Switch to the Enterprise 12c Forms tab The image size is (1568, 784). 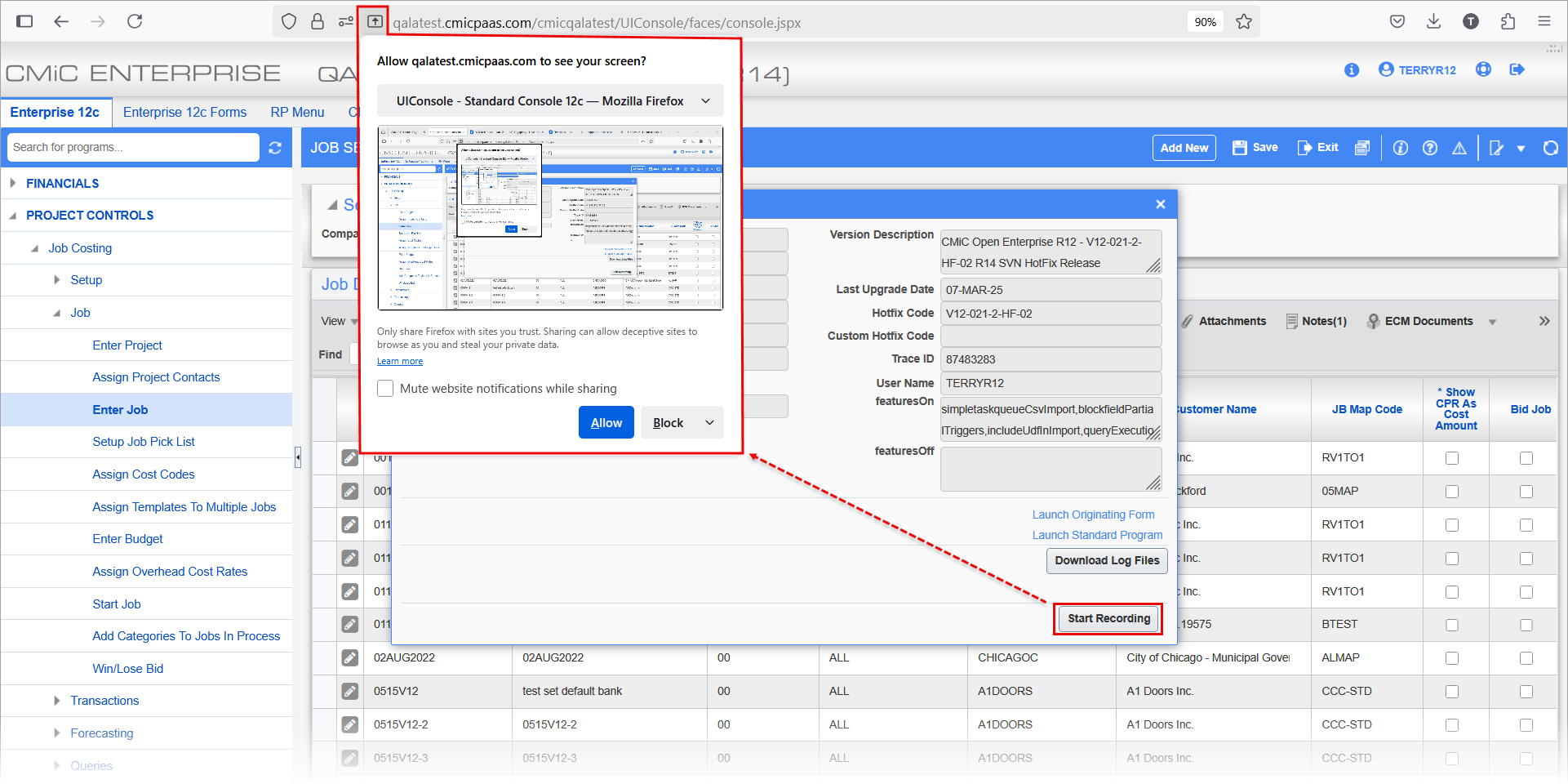pyautogui.click(x=184, y=112)
